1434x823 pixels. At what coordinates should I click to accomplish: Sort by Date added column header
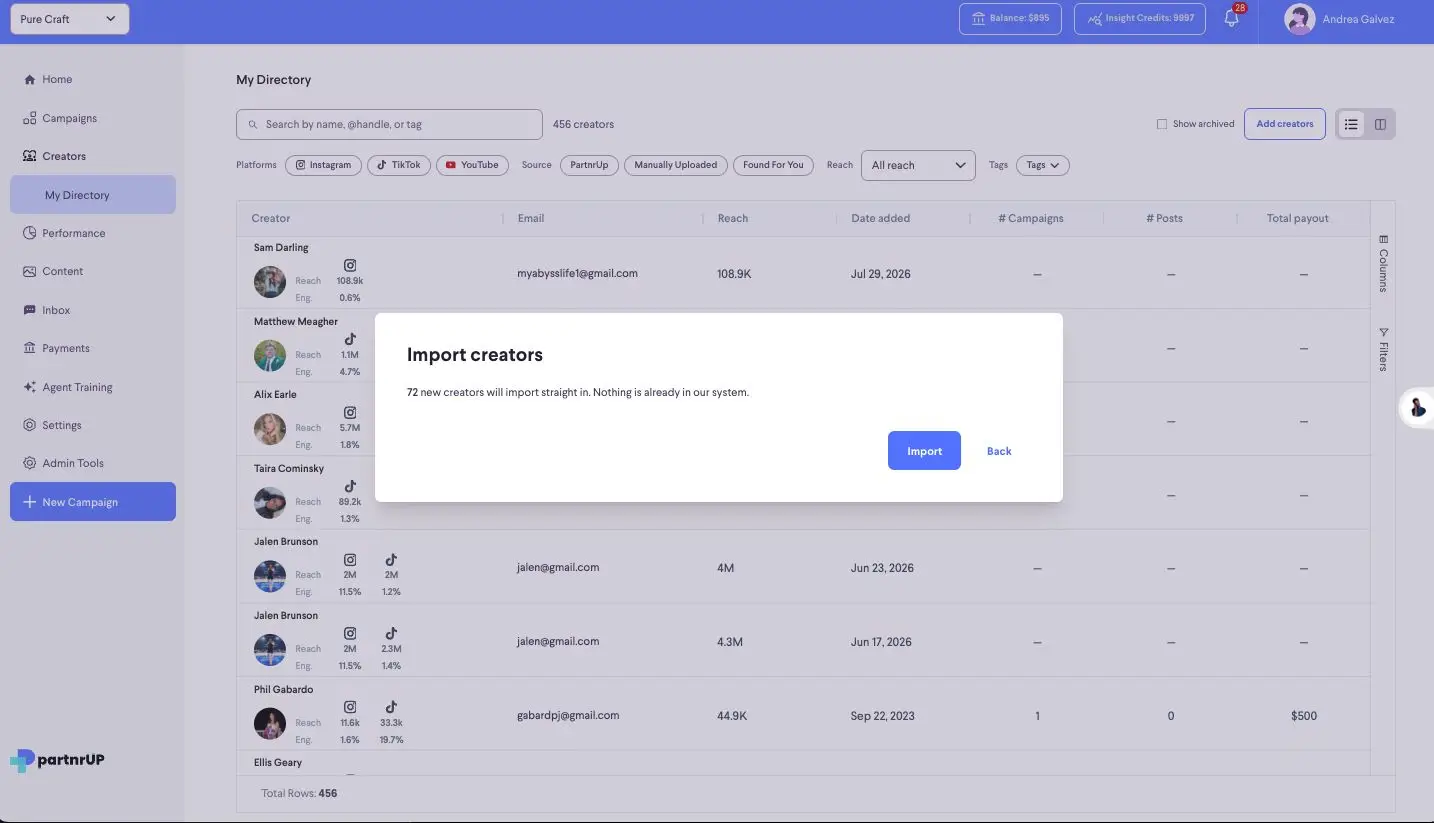click(881, 218)
